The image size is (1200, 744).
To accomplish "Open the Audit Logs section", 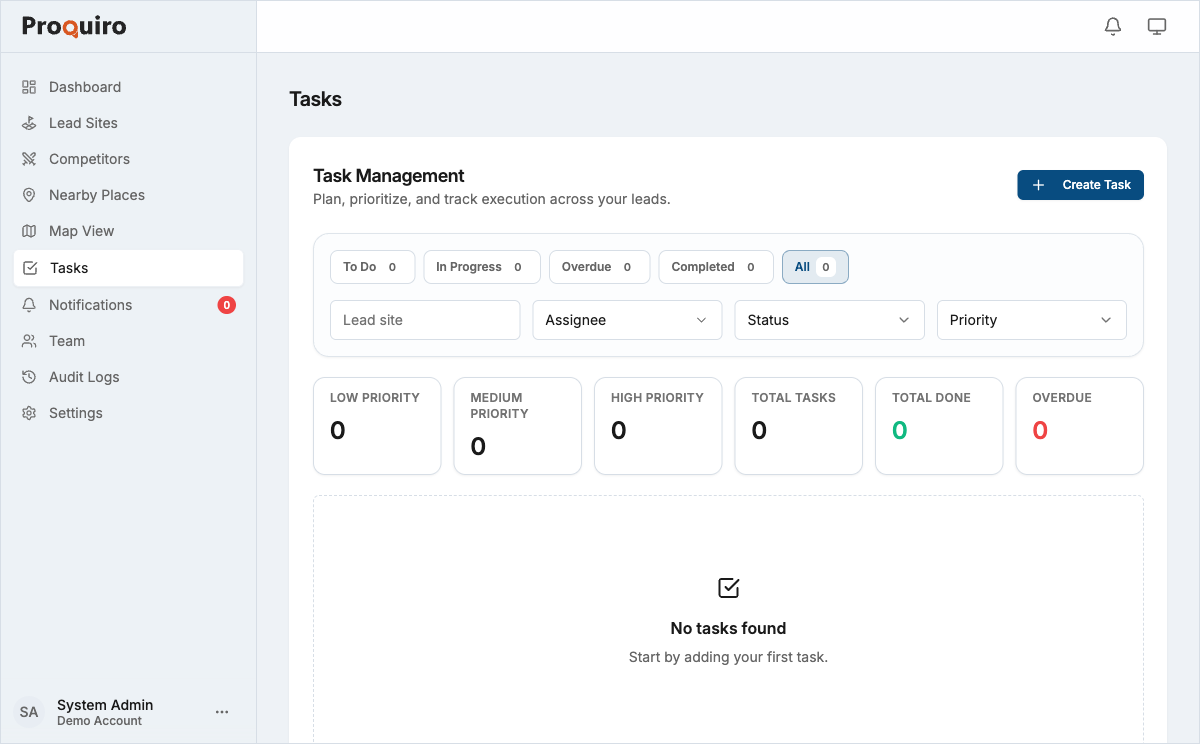I will click(86, 377).
